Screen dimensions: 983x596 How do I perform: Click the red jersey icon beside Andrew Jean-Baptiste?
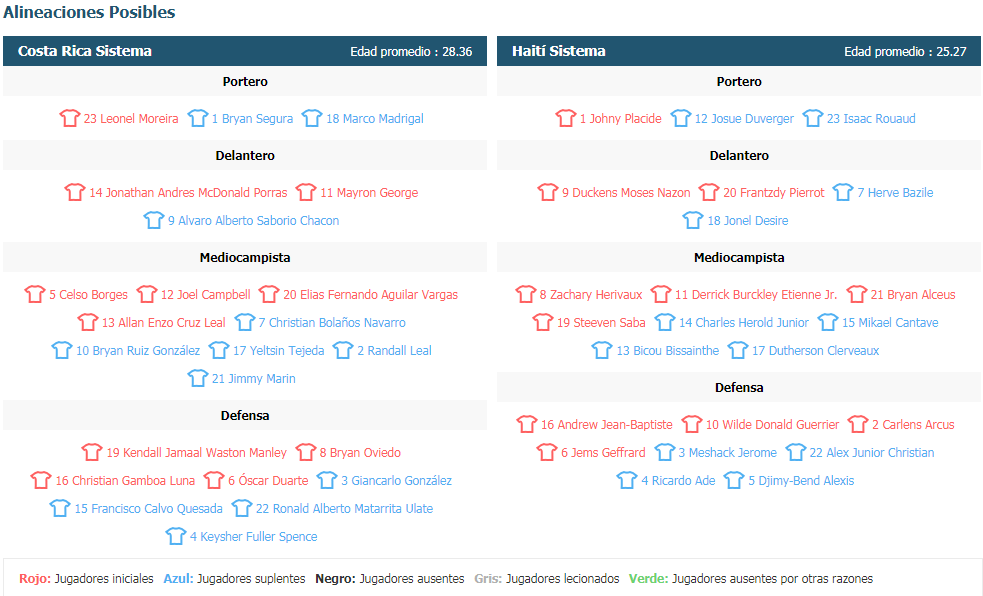pyautogui.click(x=527, y=424)
